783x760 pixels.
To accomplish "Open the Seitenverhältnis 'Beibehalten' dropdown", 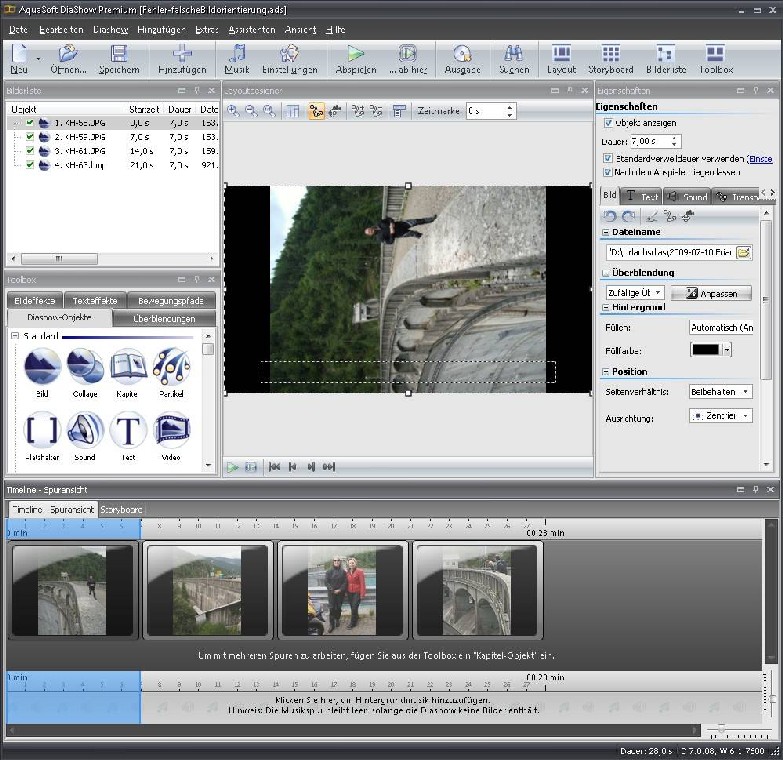I will pyautogui.click(x=720, y=392).
